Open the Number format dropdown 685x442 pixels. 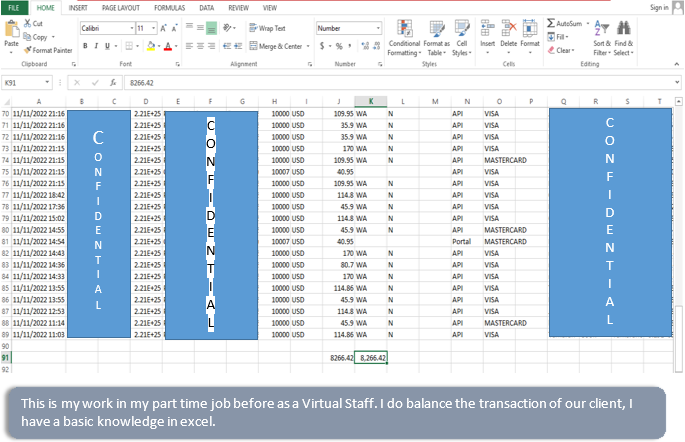tap(378, 28)
